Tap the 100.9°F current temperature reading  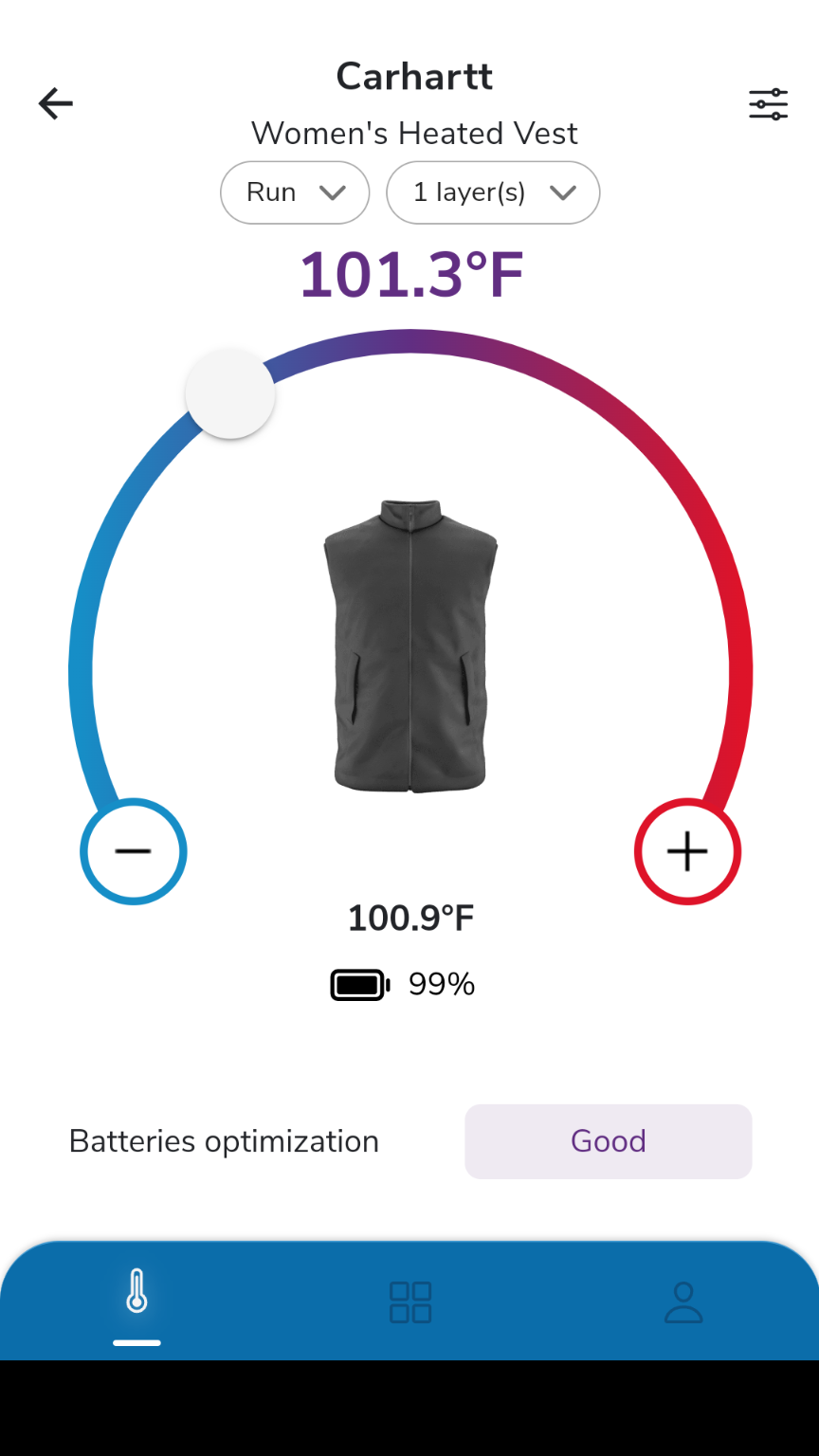click(410, 919)
